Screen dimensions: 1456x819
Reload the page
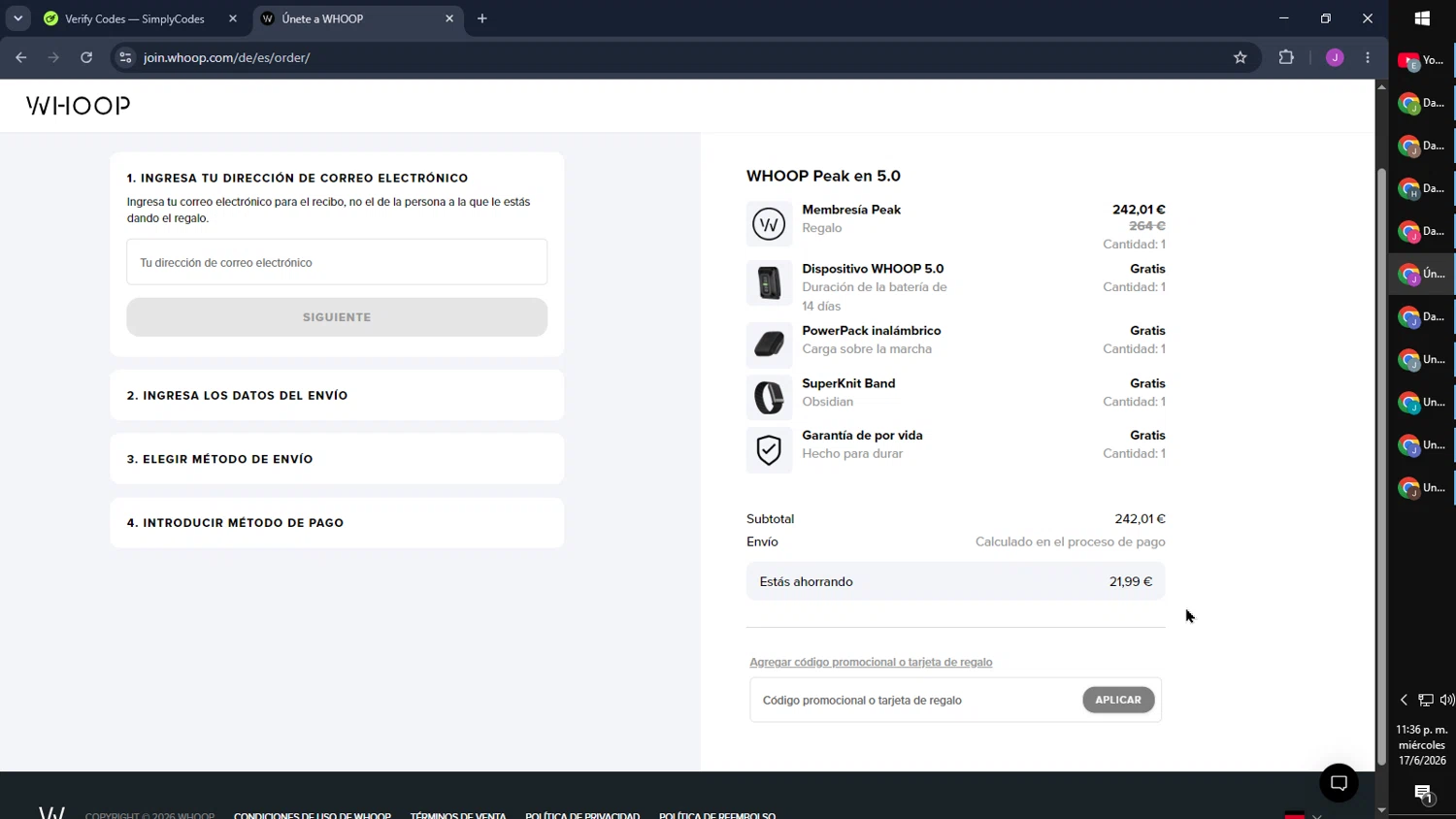point(86,57)
